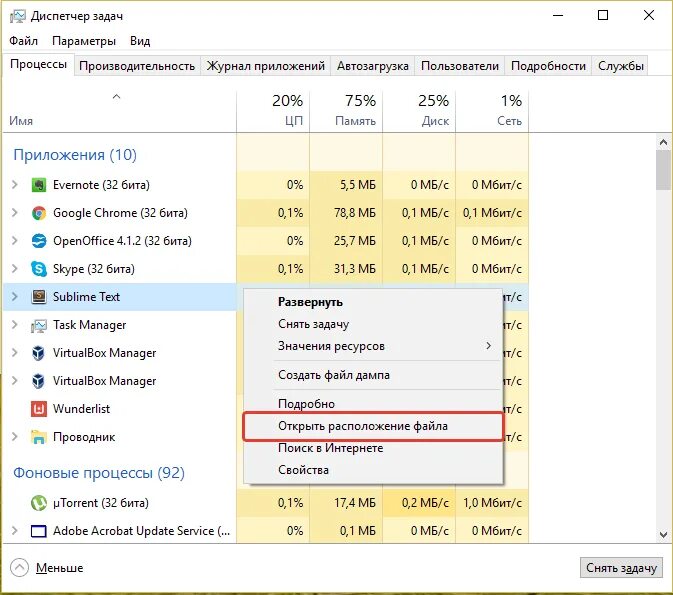Click the OpenOffice 4.1.2 icon
The height and width of the screenshot is (595, 673).
click(39, 241)
